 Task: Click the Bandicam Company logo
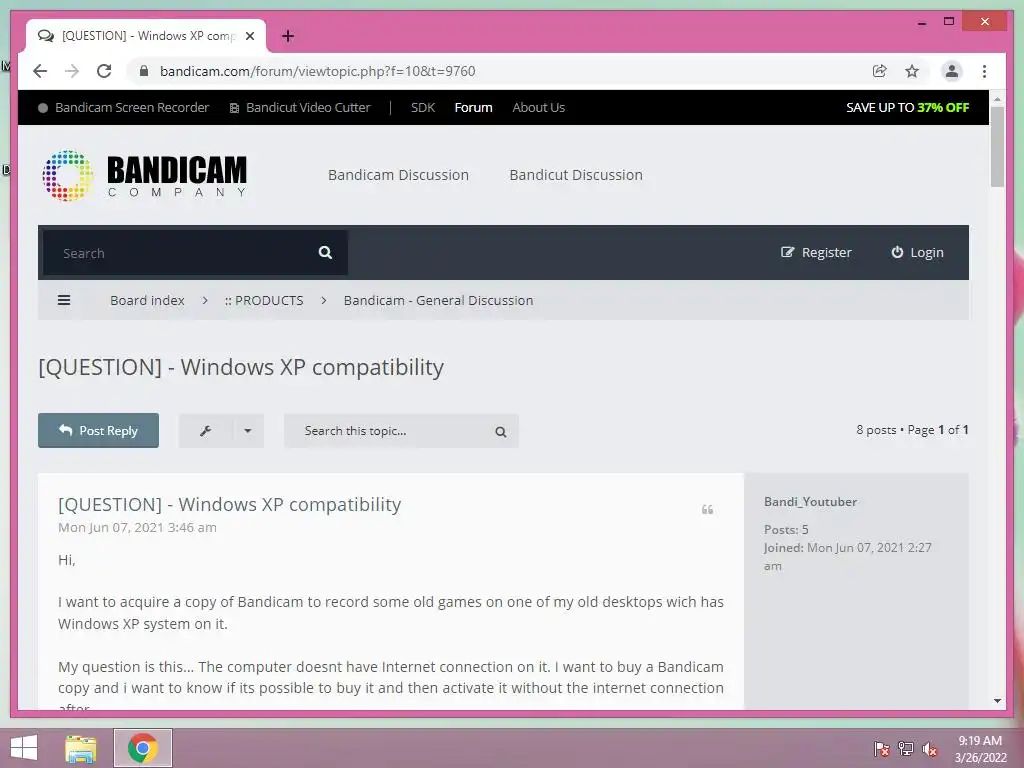tap(144, 175)
